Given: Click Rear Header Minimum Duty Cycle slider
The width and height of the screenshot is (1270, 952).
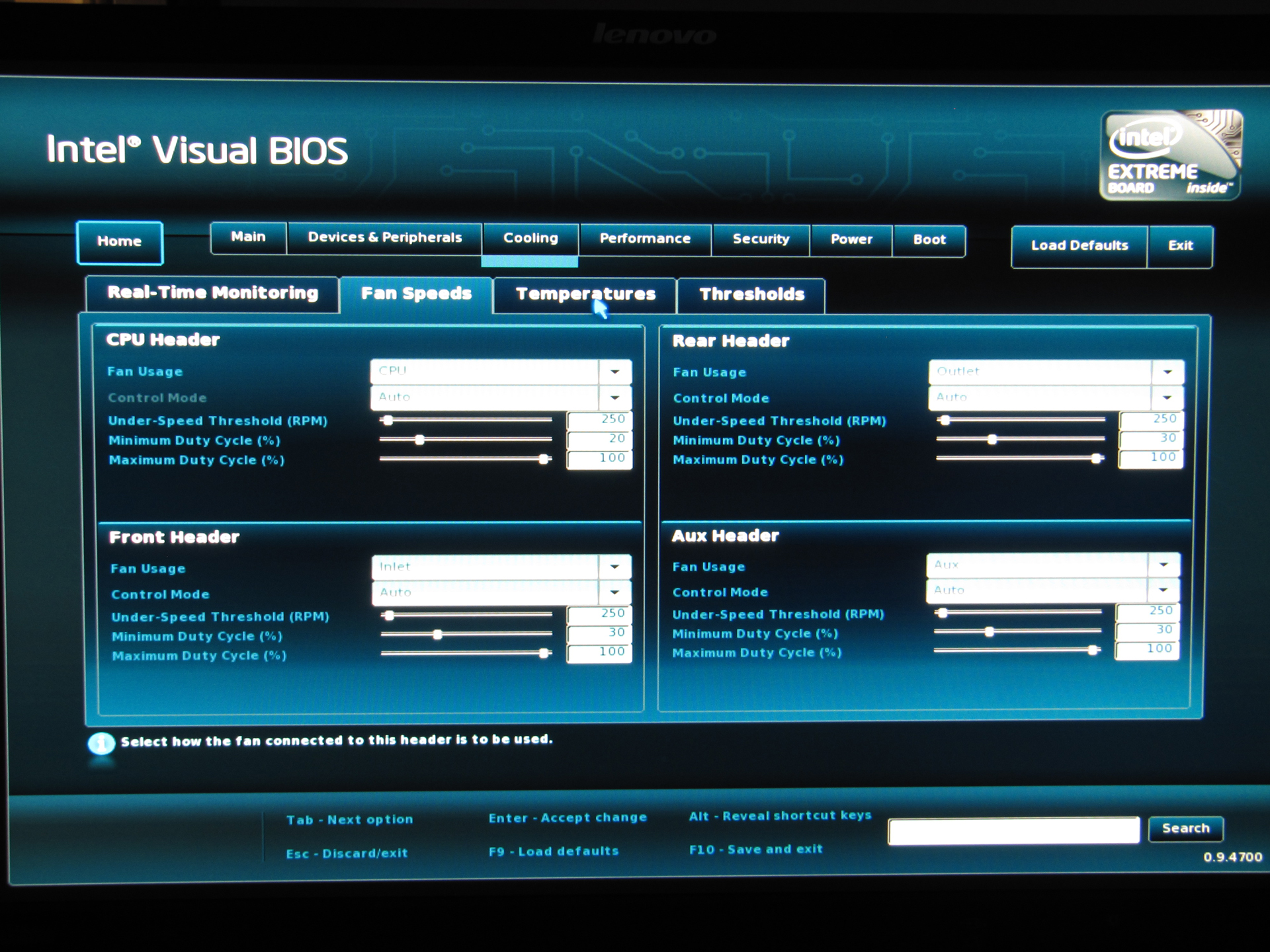Looking at the screenshot, I should pyautogui.click(x=1021, y=439).
